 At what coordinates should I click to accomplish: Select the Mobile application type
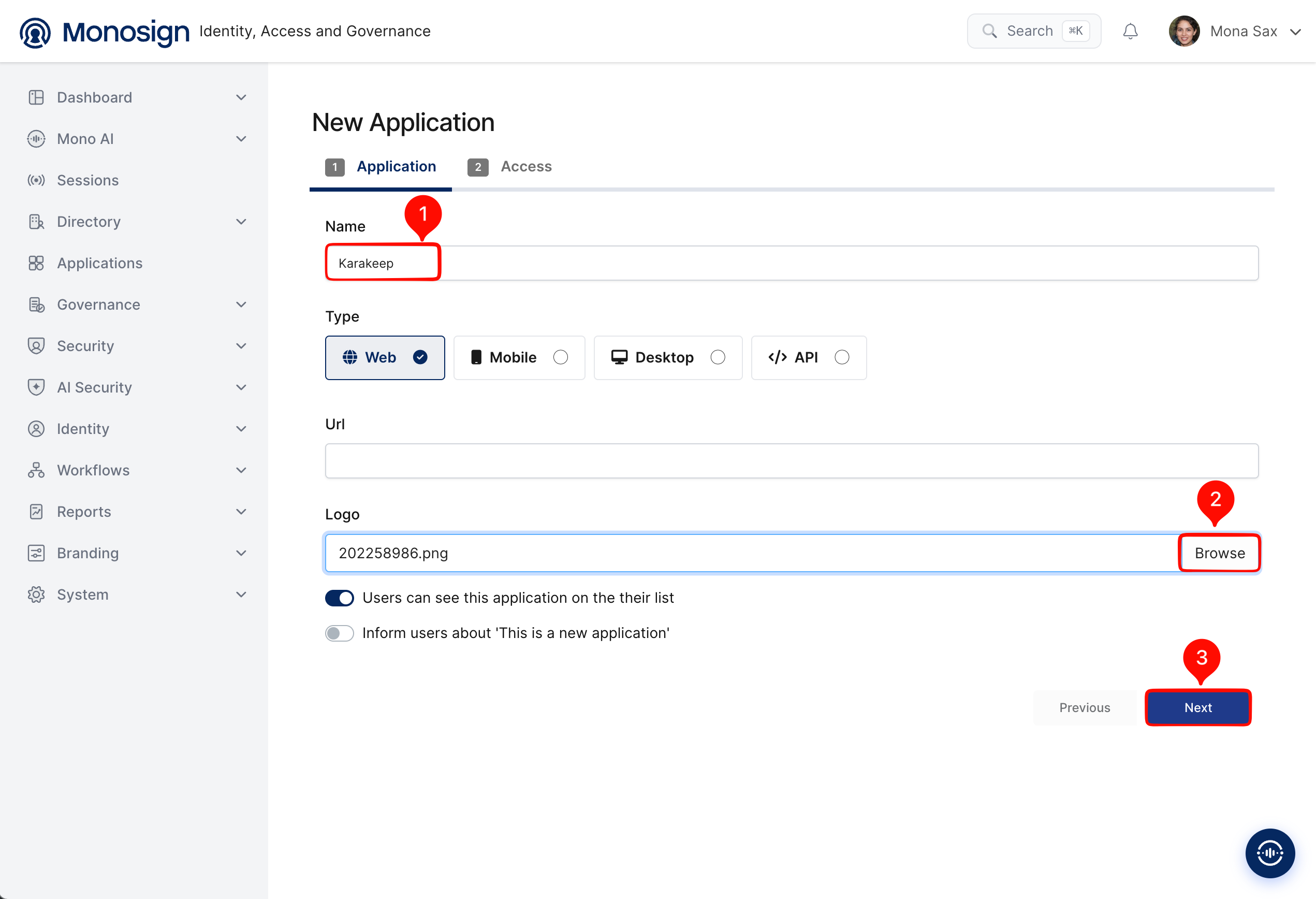coord(519,357)
